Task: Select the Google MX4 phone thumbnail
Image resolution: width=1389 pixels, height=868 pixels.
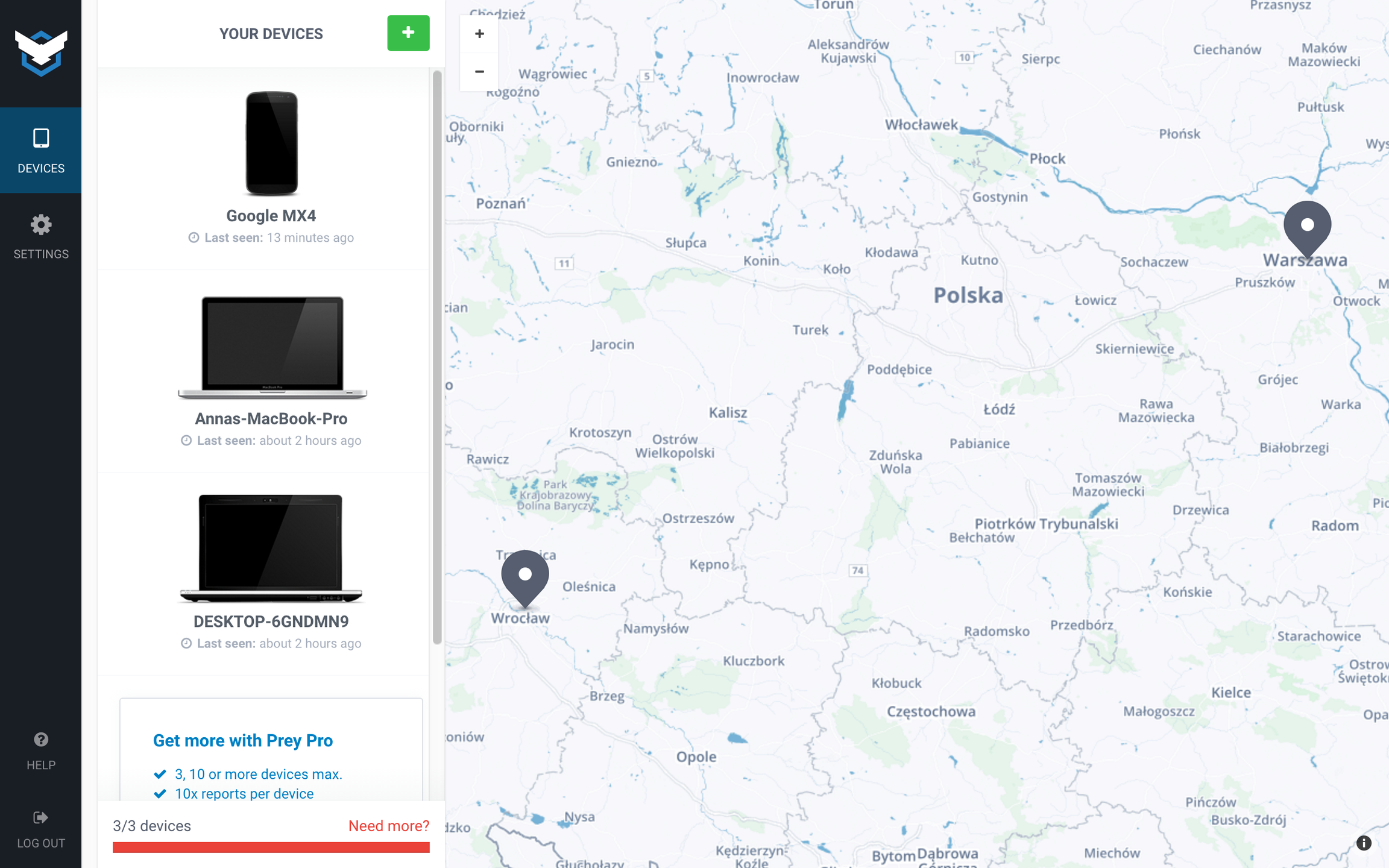Action: tap(271, 143)
